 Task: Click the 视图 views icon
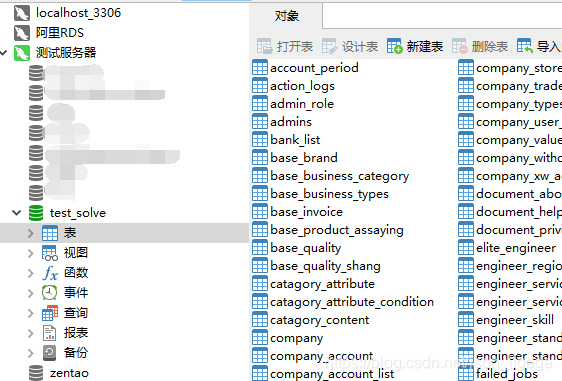(x=50, y=253)
